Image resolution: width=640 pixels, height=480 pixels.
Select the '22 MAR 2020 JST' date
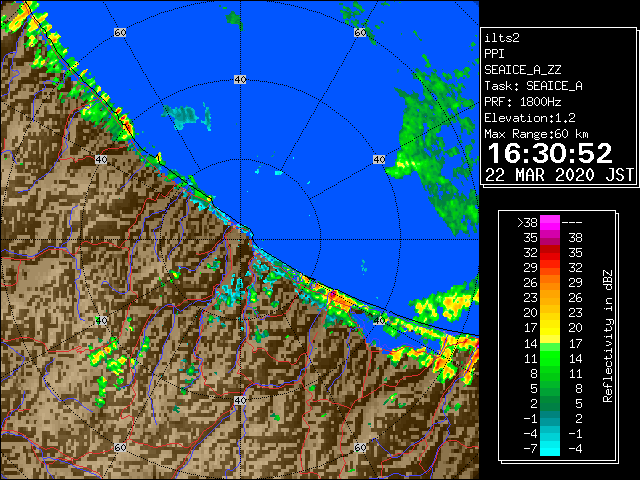tap(559, 175)
